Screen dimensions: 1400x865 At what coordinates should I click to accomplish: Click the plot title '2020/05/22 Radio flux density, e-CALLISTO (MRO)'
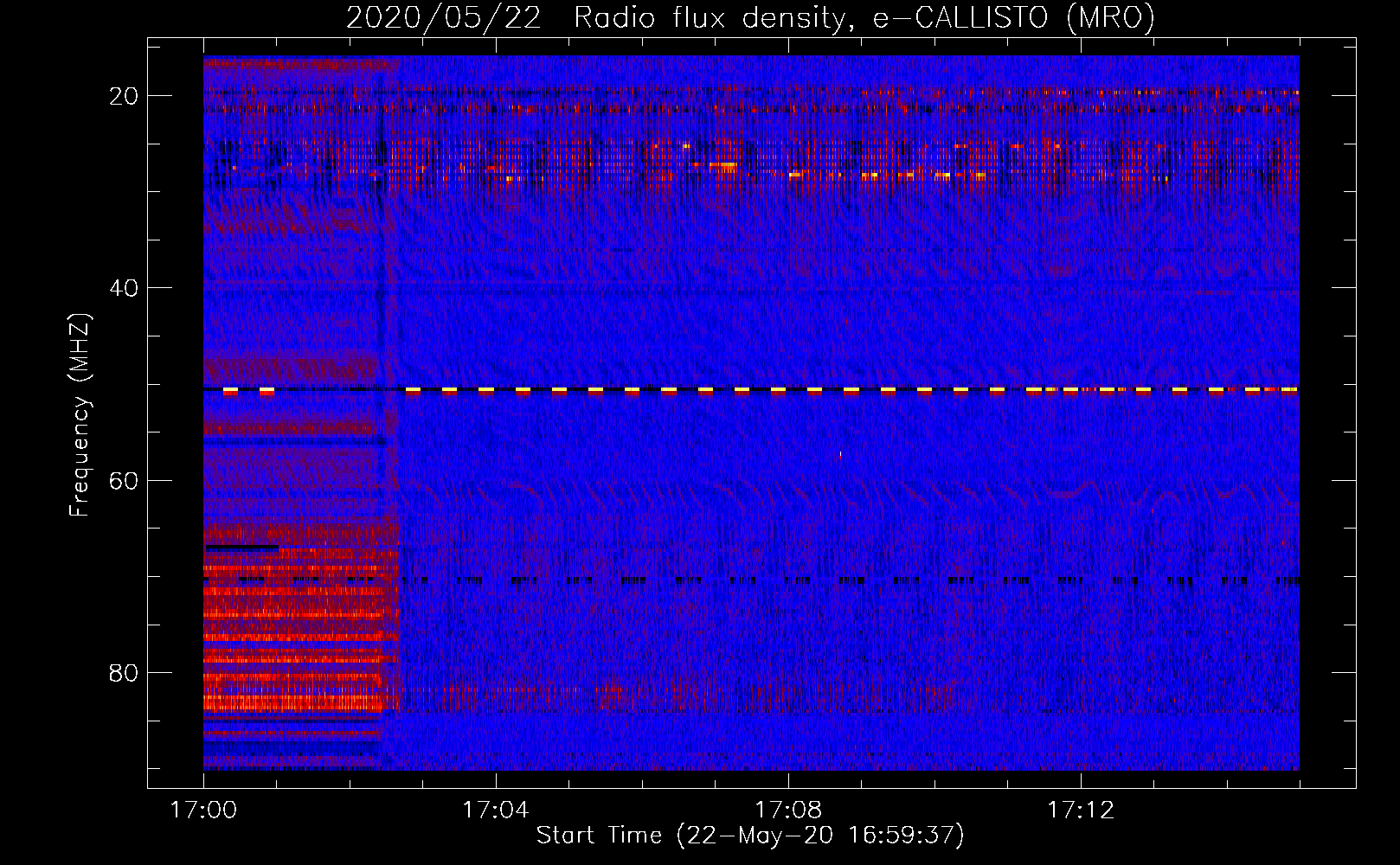pos(750,17)
